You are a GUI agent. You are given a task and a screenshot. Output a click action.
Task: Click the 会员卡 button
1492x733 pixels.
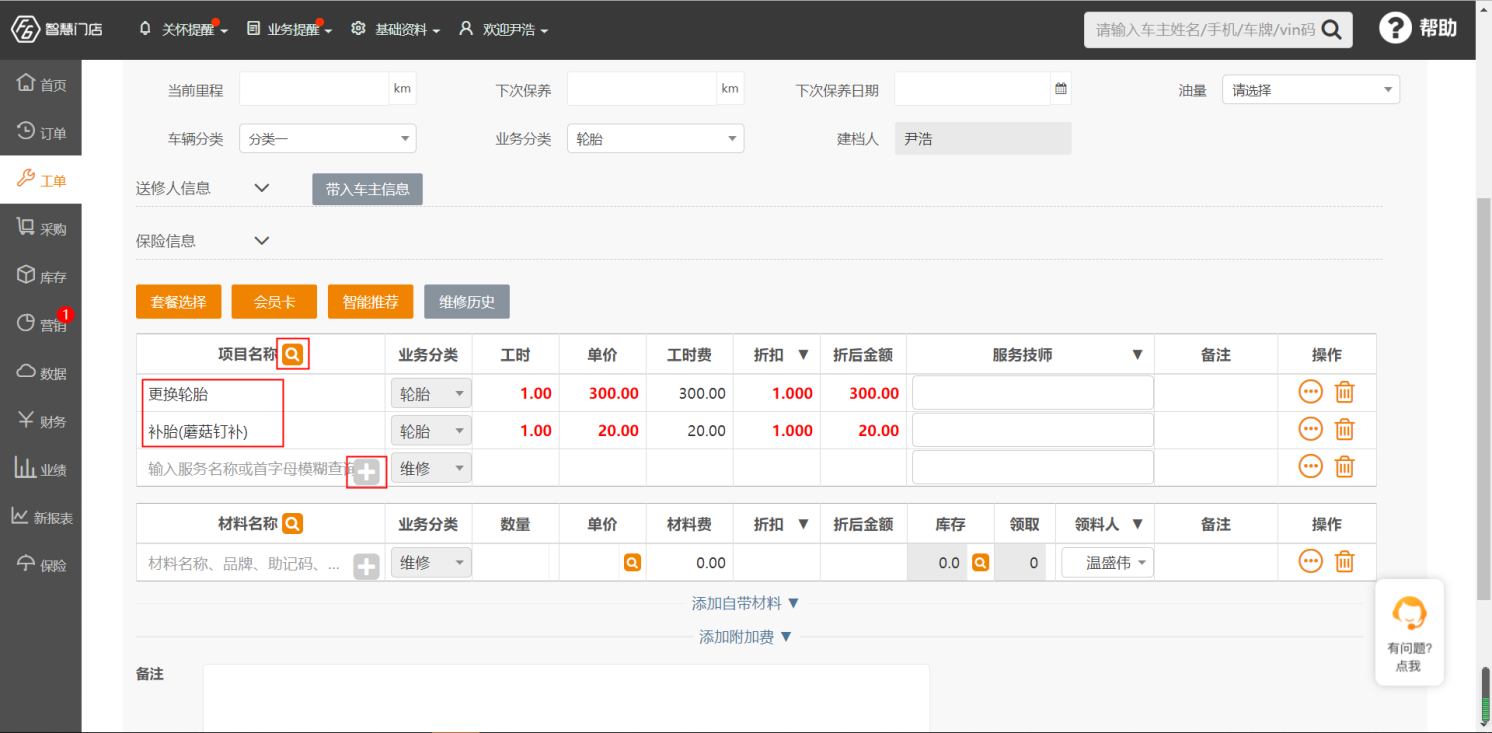point(274,302)
